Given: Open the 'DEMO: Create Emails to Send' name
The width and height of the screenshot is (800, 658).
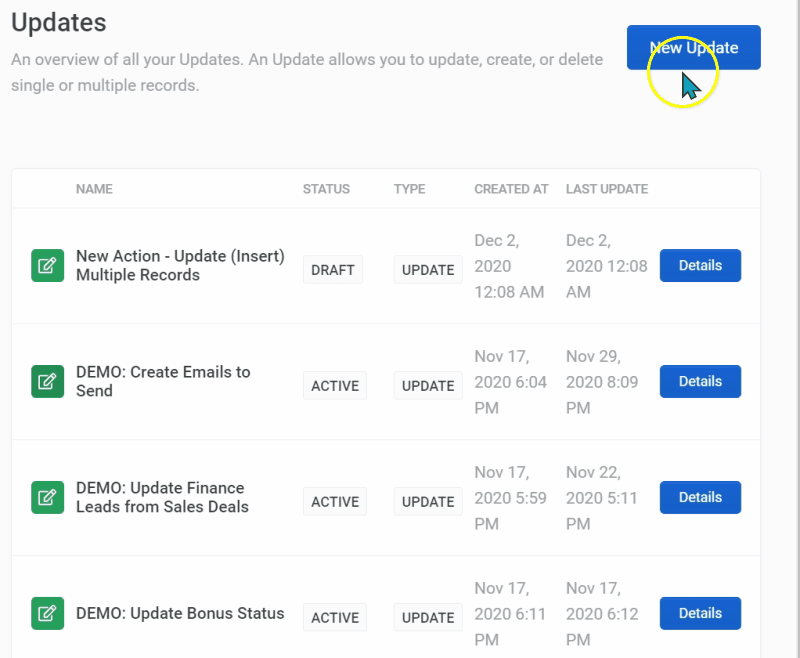Looking at the screenshot, I should pyautogui.click(x=163, y=381).
